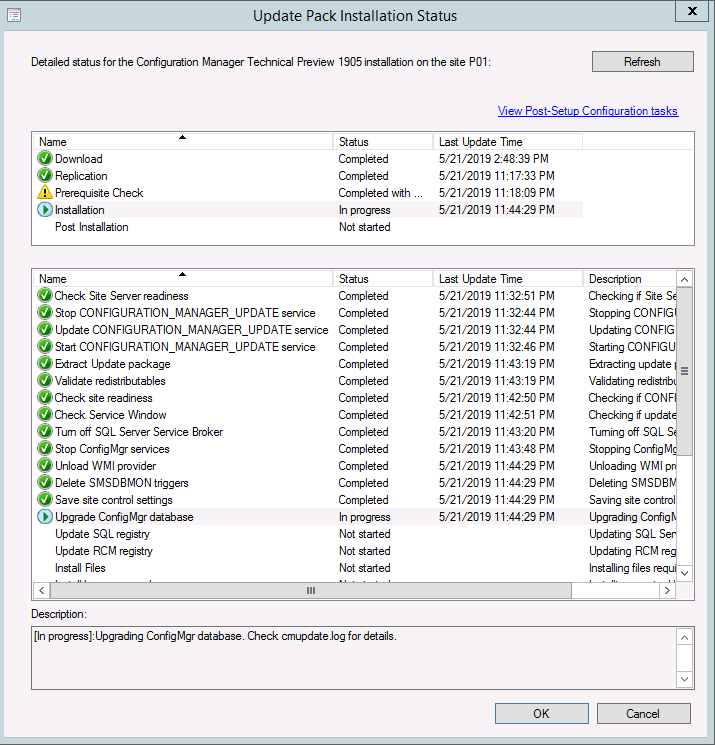Click the window icon in the title bar
Image resolution: width=715 pixels, height=745 pixels.
14,16
